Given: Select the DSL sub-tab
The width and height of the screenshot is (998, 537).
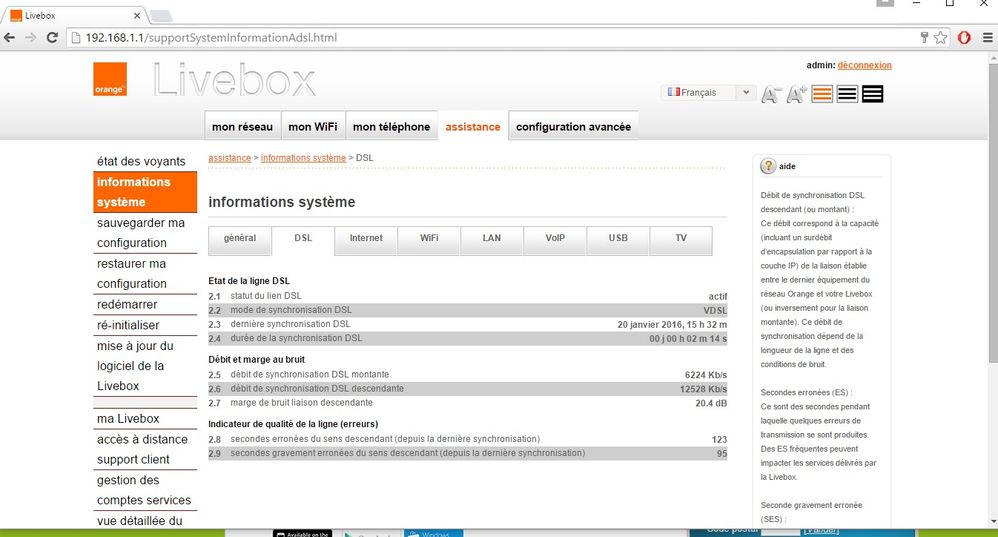Looking at the screenshot, I should 303,240.
